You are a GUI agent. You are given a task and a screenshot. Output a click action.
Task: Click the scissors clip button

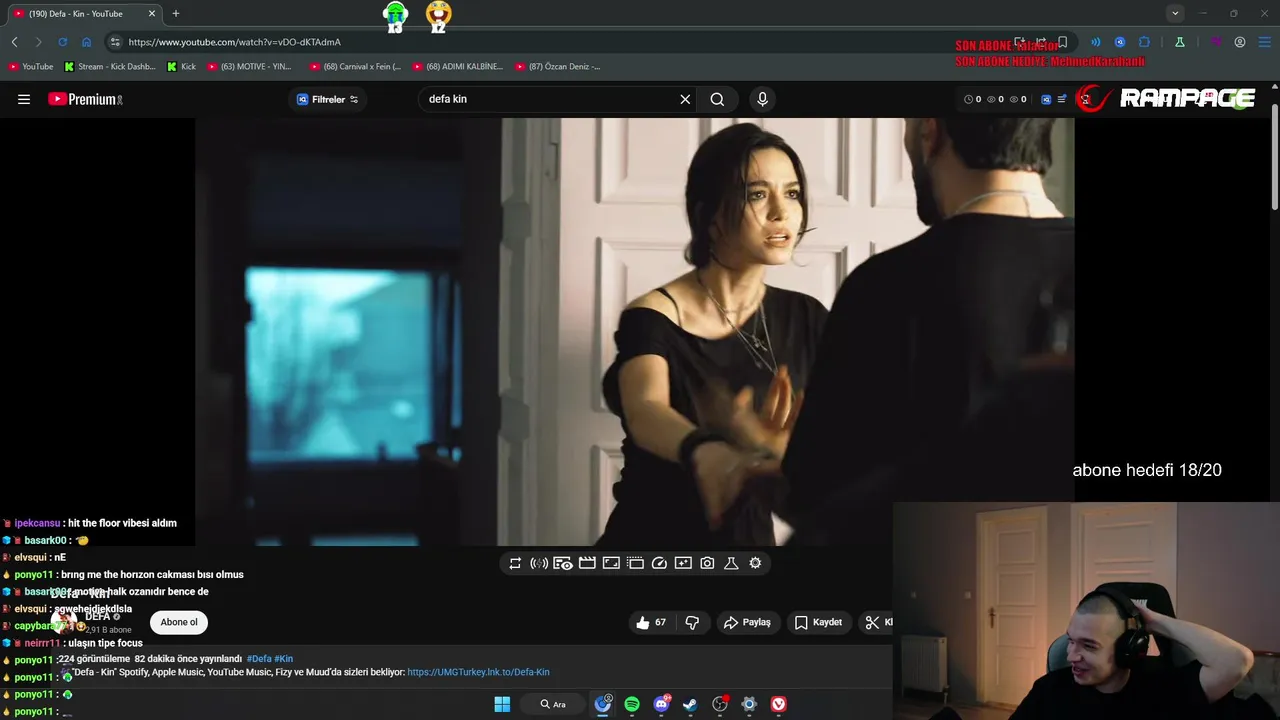point(877,622)
